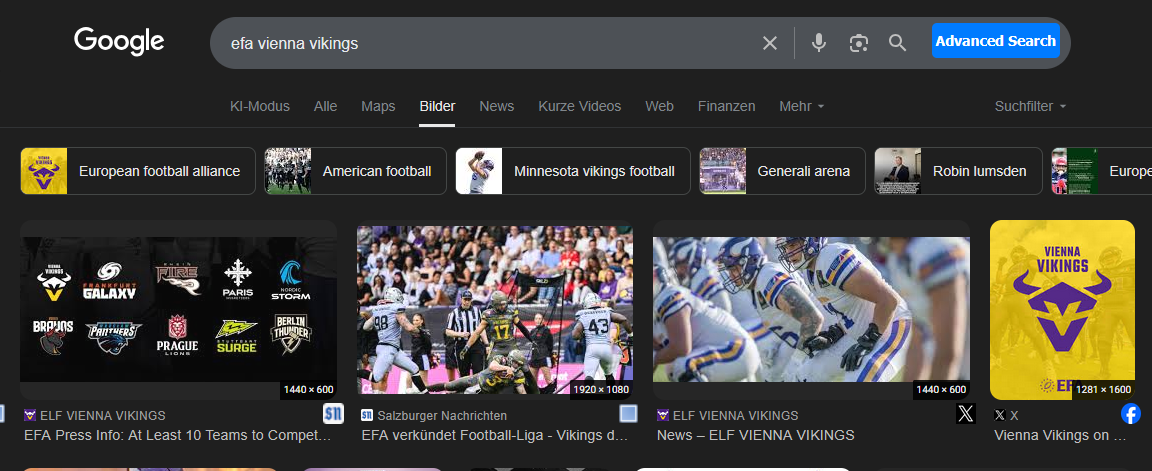This screenshot has height=471, width=1152.
Task: Open the referee game photo result
Action: coord(495,309)
